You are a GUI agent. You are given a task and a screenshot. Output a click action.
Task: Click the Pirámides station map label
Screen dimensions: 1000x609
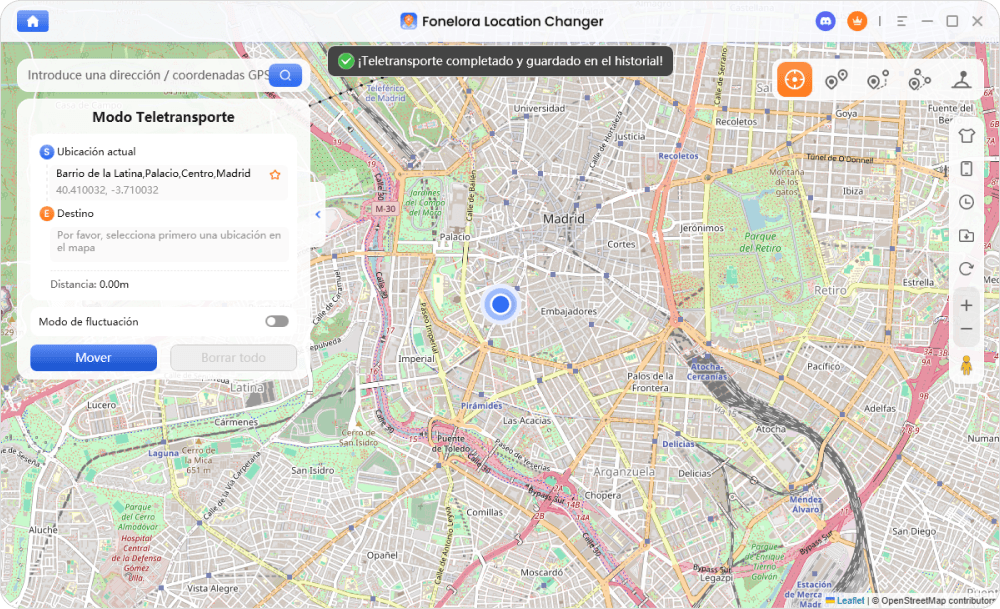tap(482, 406)
